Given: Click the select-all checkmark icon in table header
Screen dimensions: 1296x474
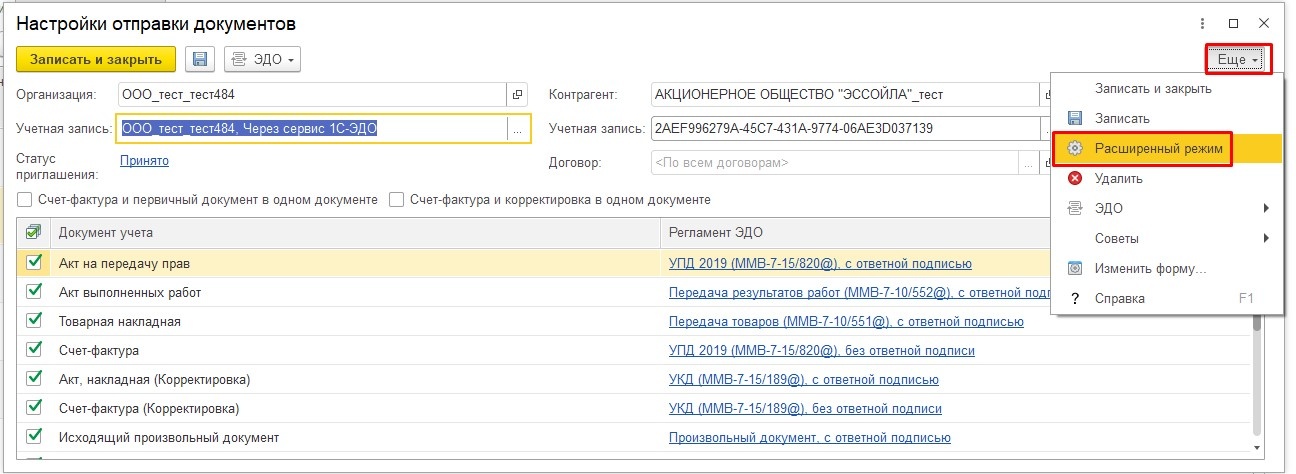Looking at the screenshot, I should [x=34, y=232].
